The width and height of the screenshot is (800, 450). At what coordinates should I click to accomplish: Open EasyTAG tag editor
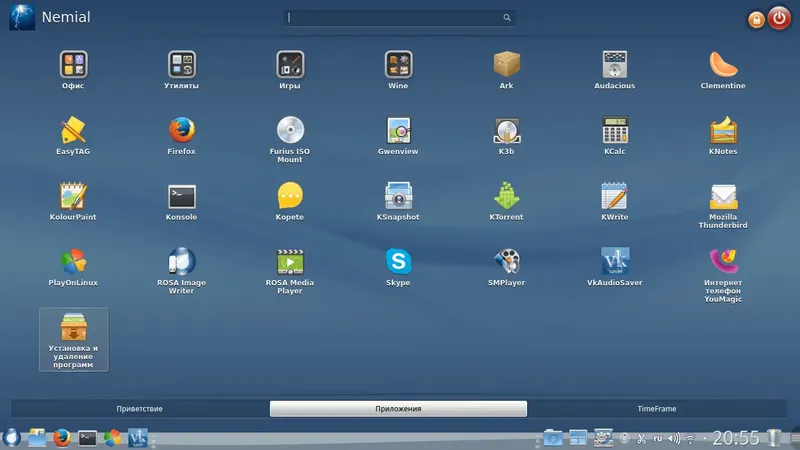click(73, 136)
